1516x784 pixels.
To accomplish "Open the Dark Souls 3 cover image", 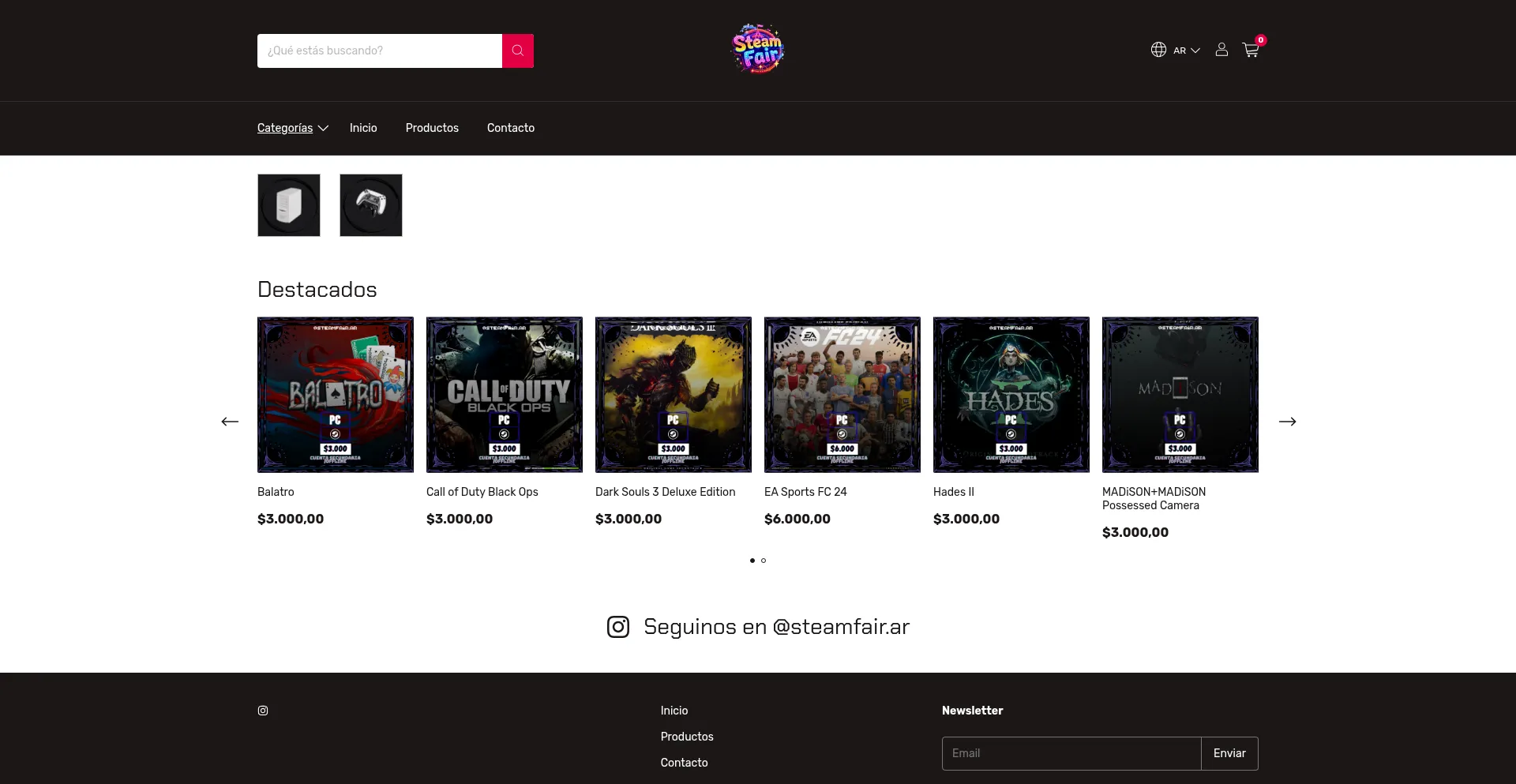I will 674,395.
